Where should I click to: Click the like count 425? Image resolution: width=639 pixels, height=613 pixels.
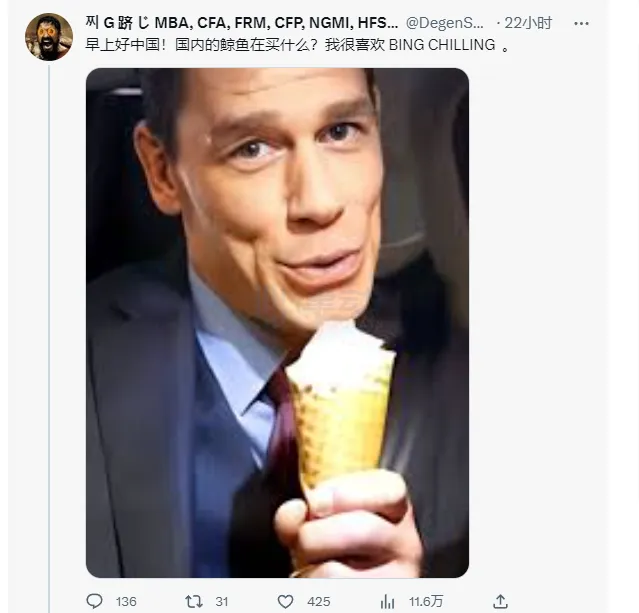(x=320, y=601)
